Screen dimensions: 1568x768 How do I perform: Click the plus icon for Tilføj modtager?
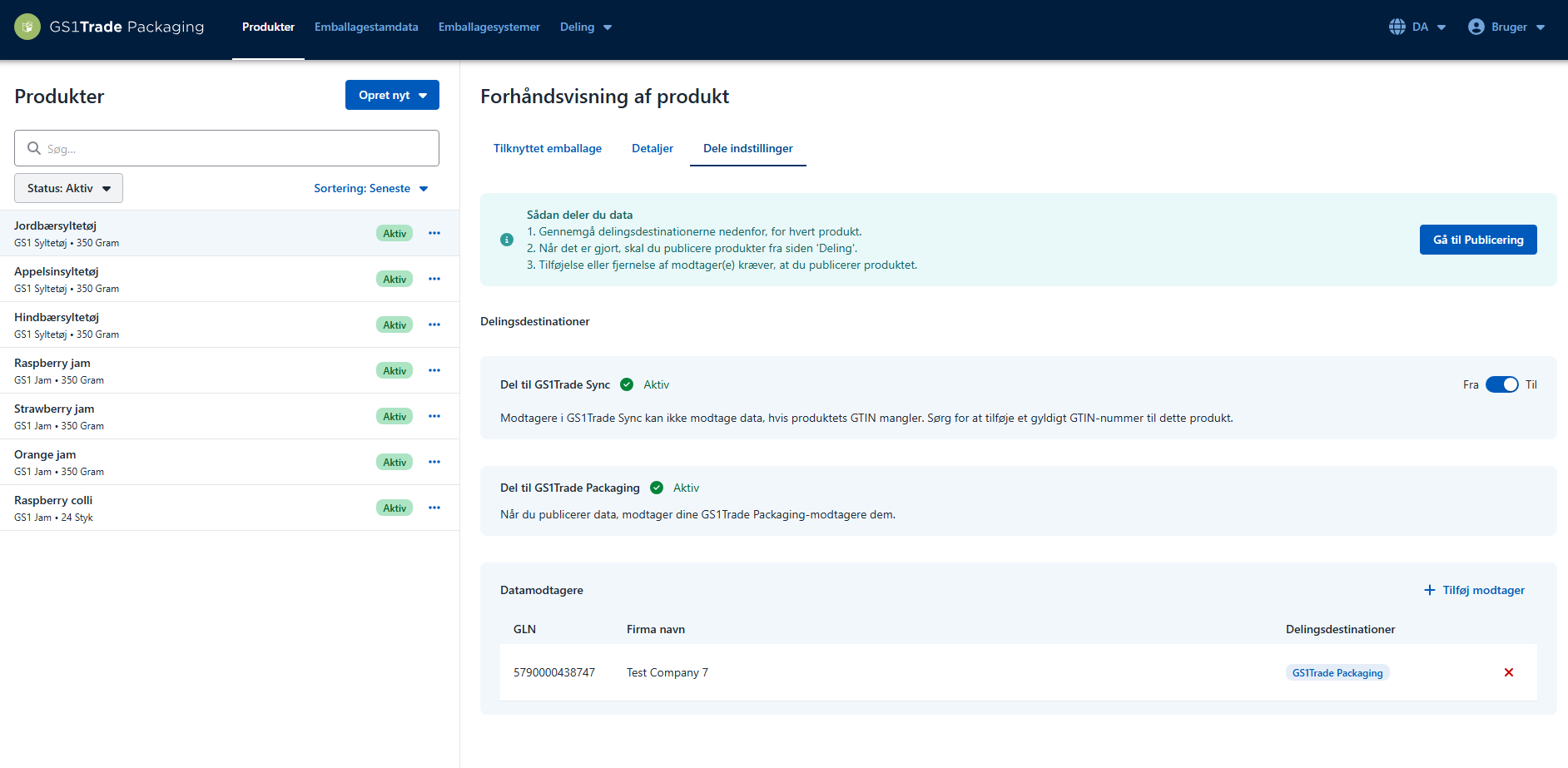[x=1430, y=590]
